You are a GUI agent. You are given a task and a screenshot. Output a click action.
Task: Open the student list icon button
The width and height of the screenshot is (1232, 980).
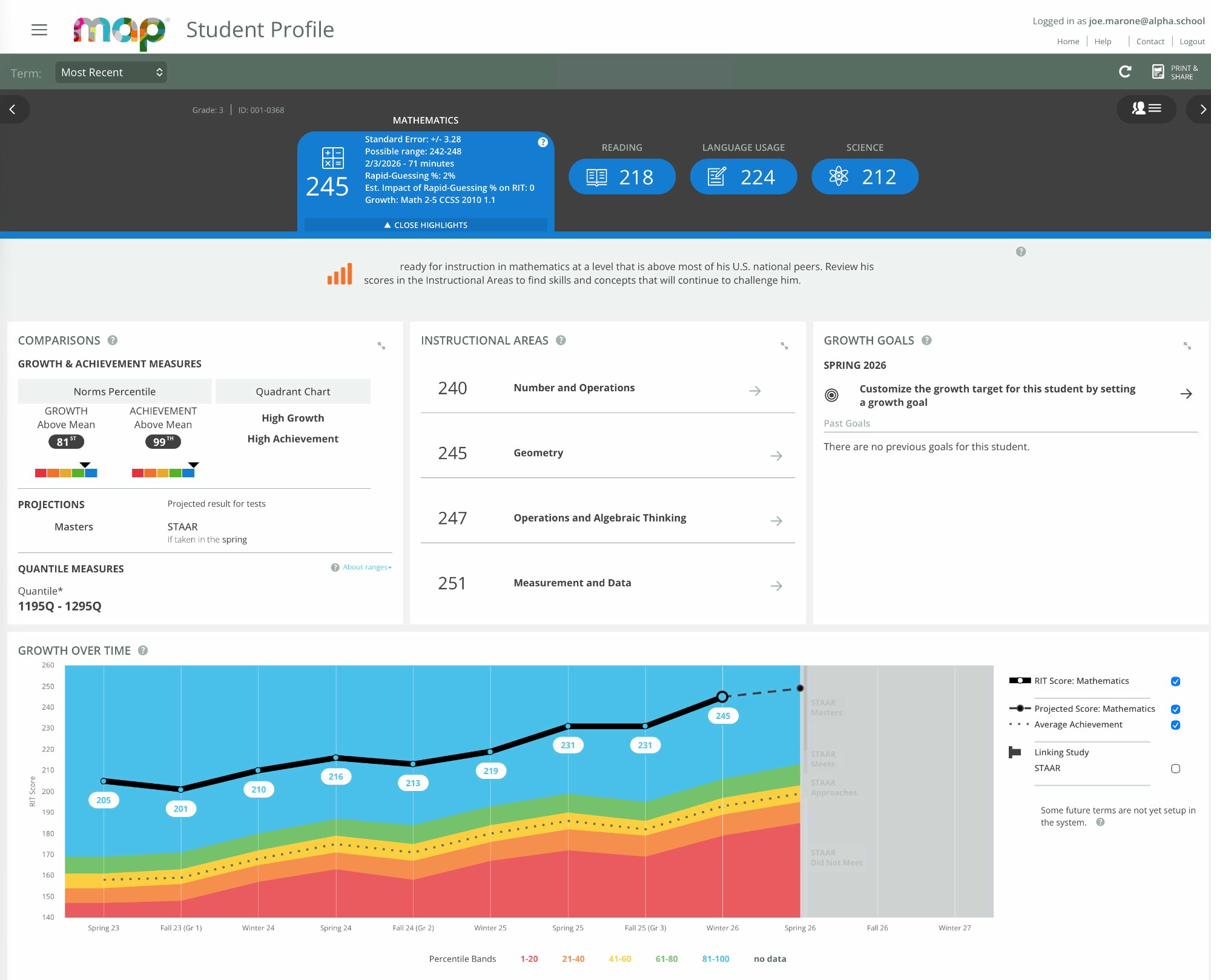coord(1146,108)
